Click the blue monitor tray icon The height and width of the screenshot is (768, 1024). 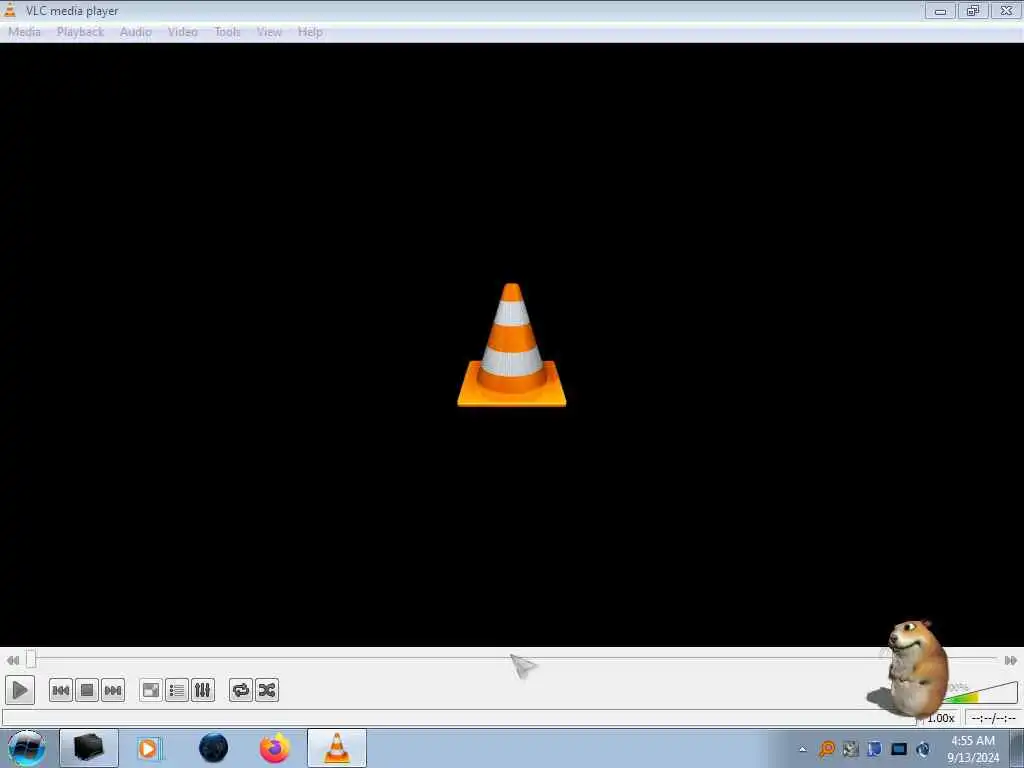[899, 748]
